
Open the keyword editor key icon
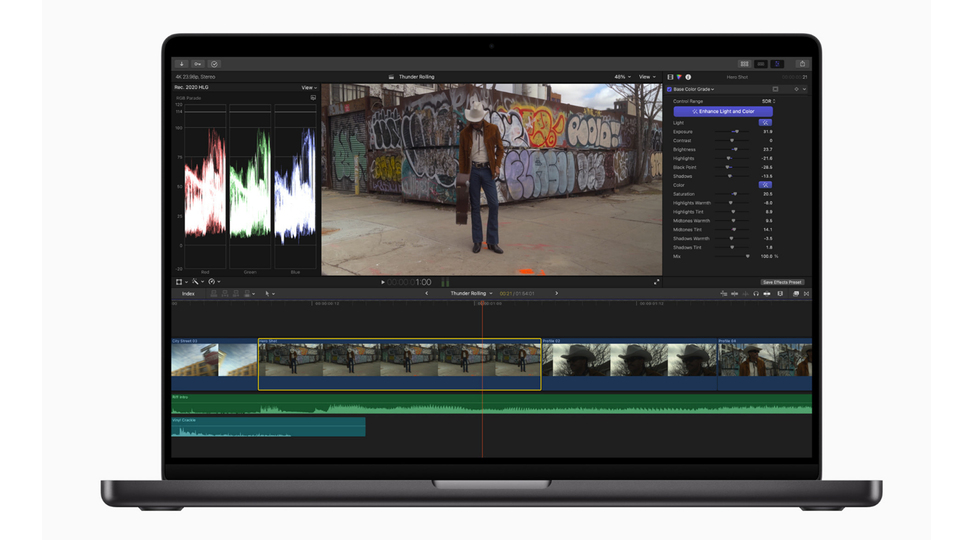coord(197,64)
